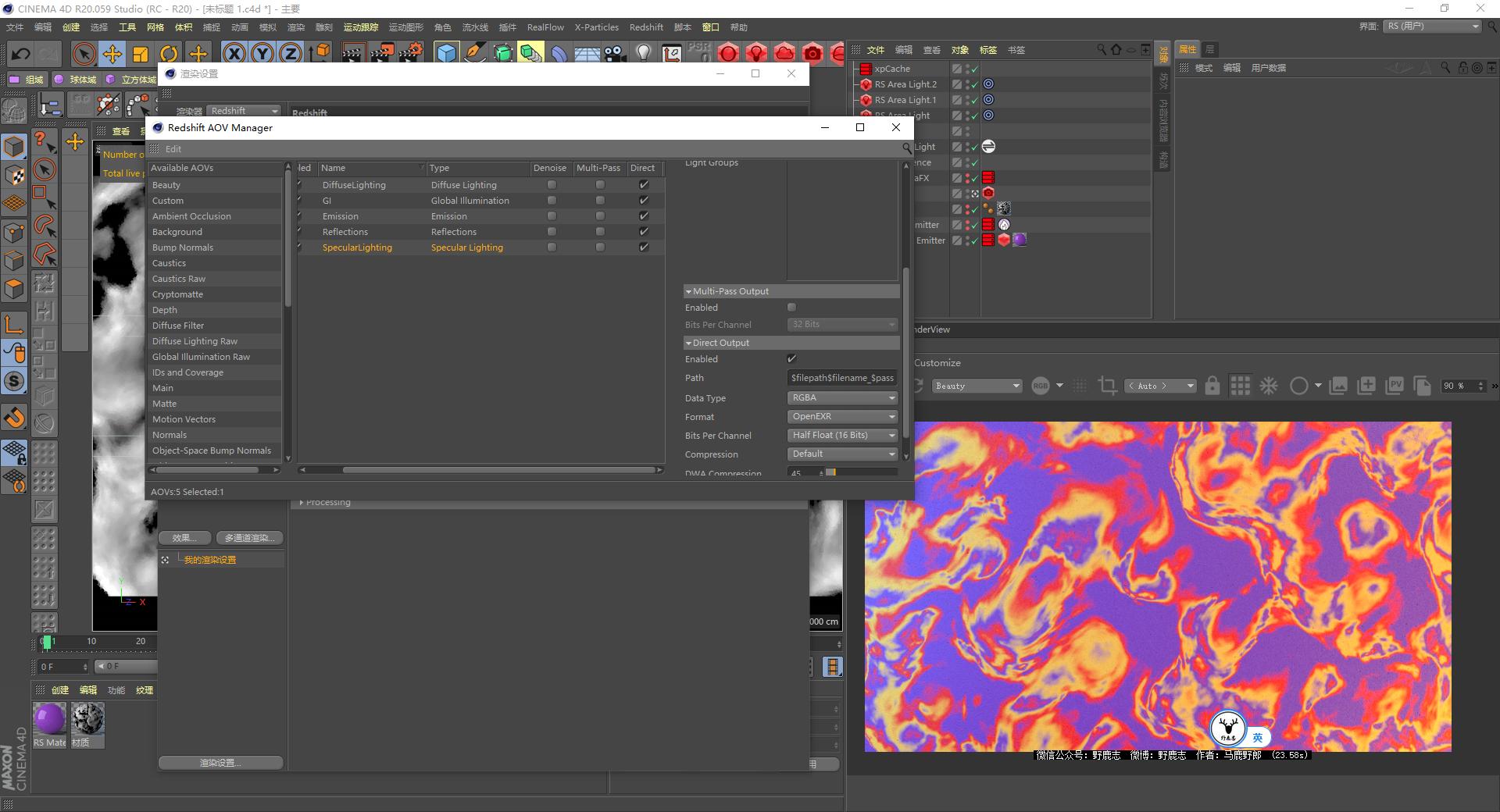Lock the X axis with its toolbar icon

point(234,53)
